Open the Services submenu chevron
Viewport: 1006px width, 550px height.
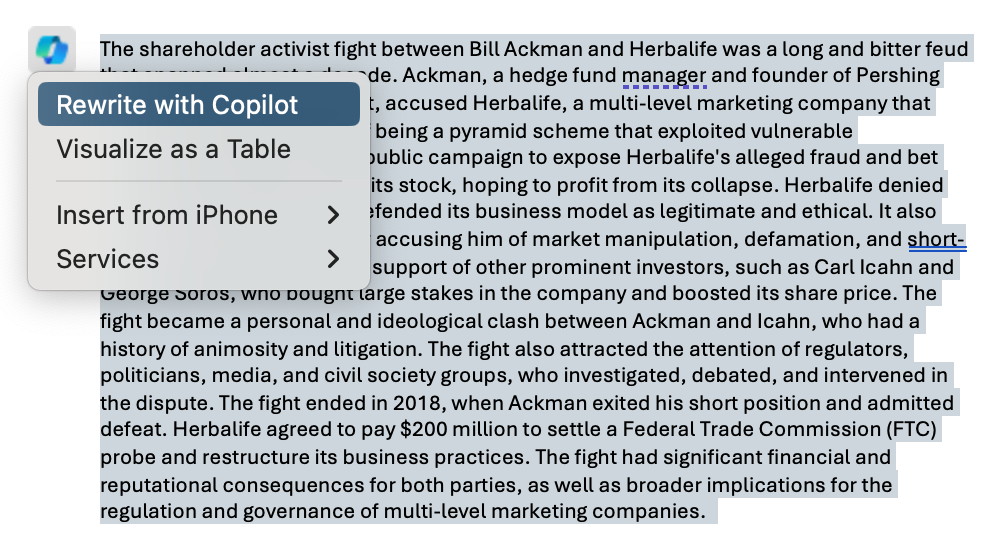pos(333,259)
